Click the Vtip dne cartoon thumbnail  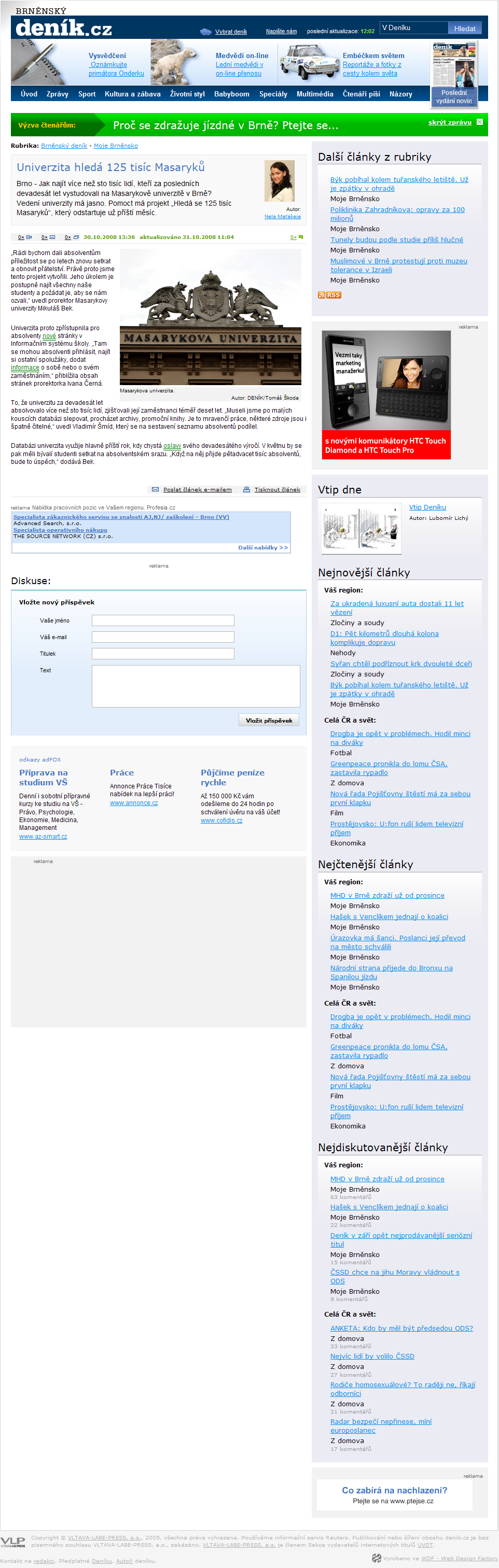coord(362,527)
